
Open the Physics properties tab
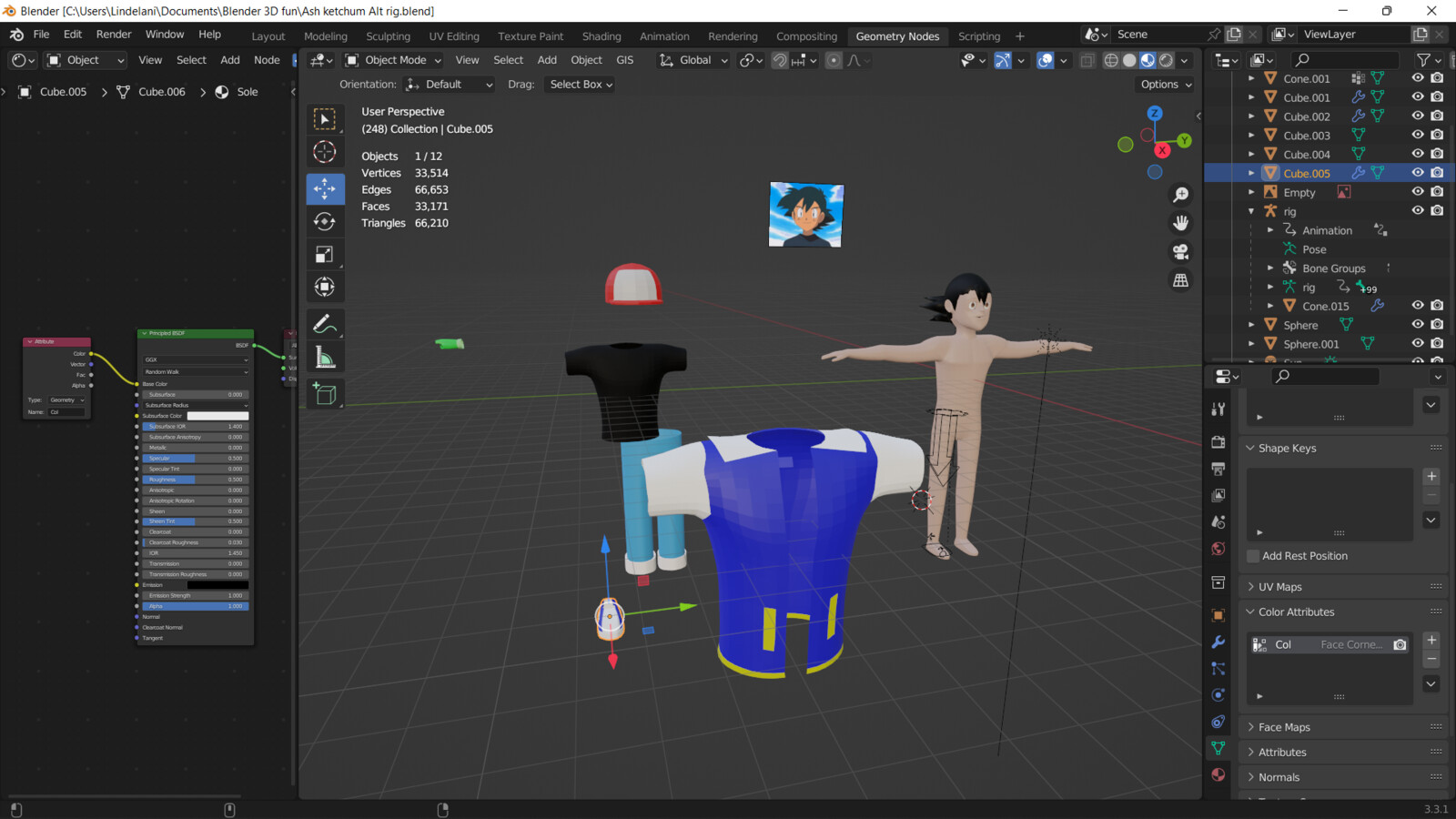[1218, 695]
